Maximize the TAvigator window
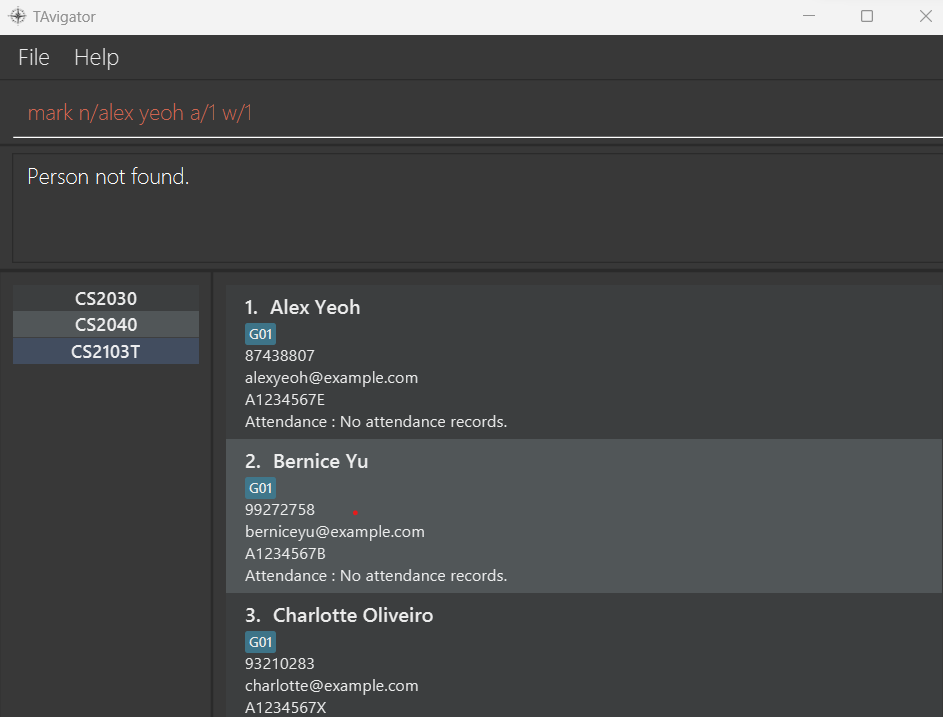 tap(867, 16)
